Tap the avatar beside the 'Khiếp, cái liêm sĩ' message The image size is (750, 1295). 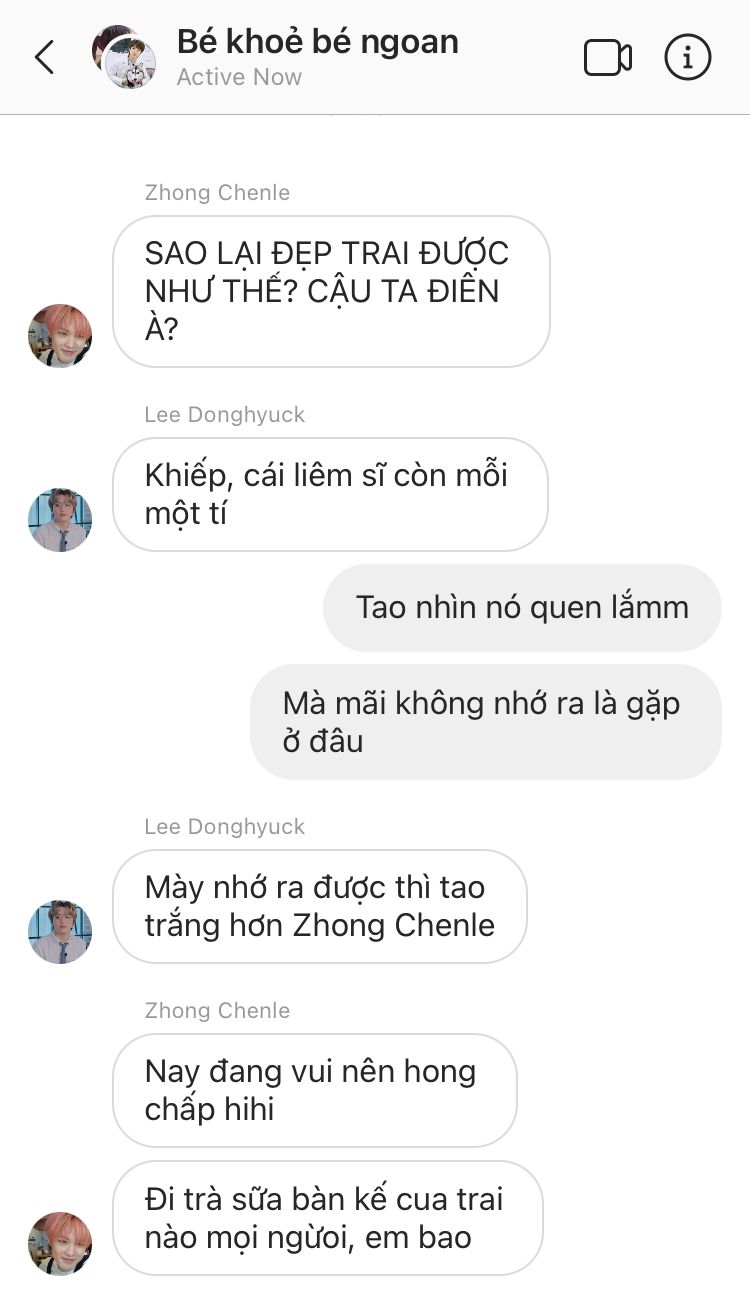60,520
